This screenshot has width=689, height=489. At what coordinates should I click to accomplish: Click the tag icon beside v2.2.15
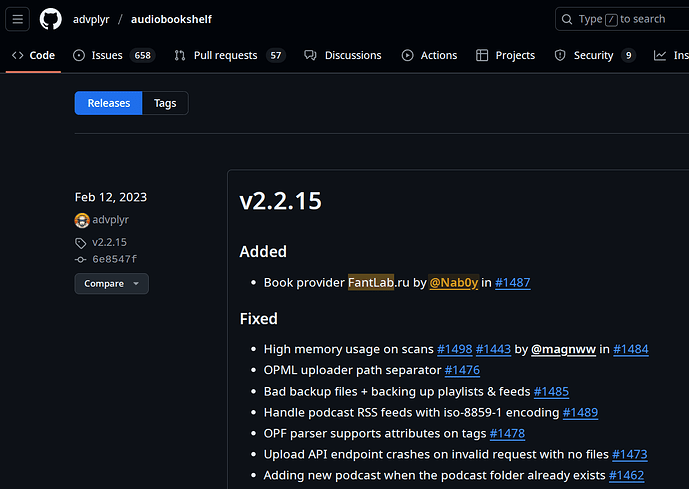pyautogui.click(x=81, y=242)
